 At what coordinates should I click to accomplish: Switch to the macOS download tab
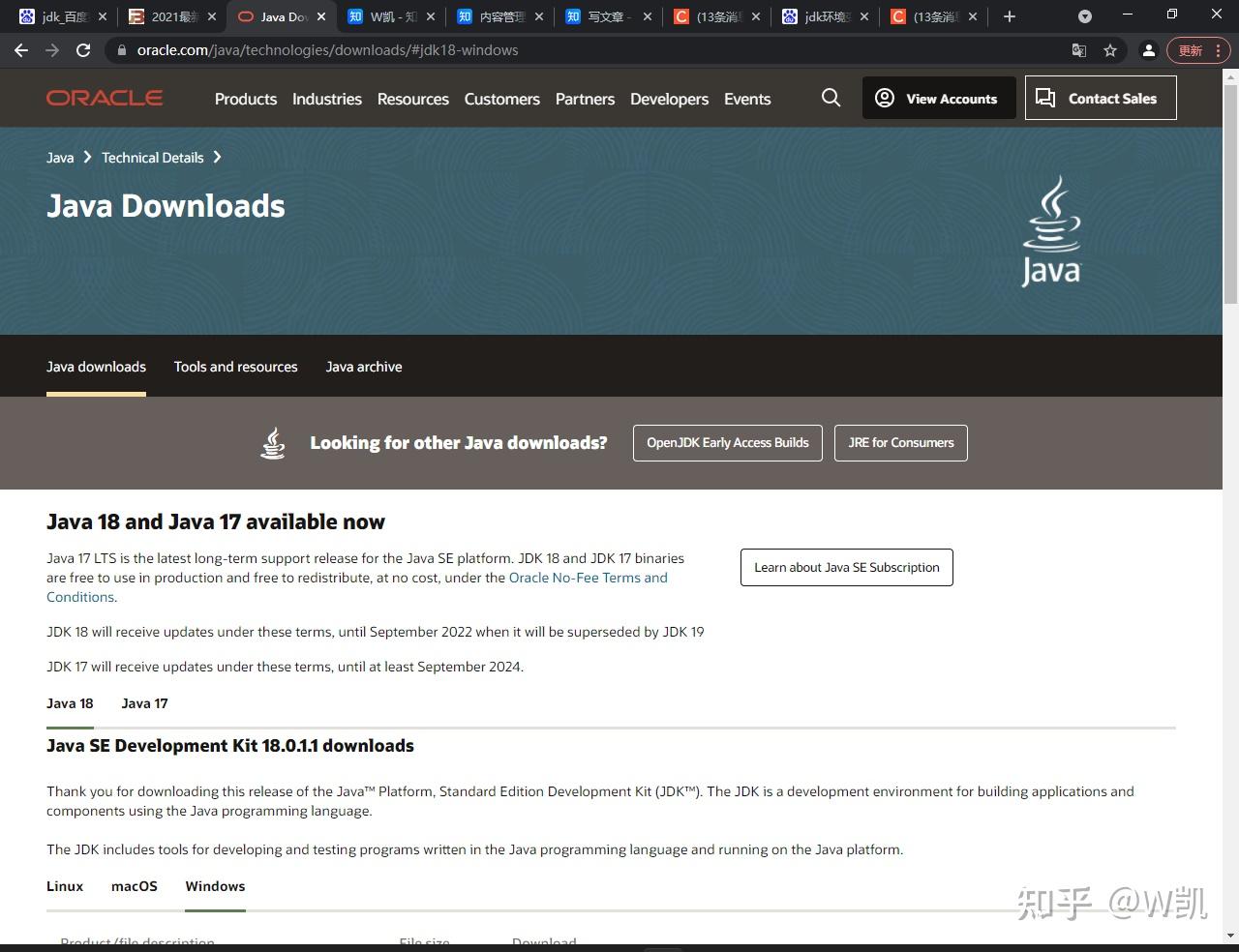134,885
